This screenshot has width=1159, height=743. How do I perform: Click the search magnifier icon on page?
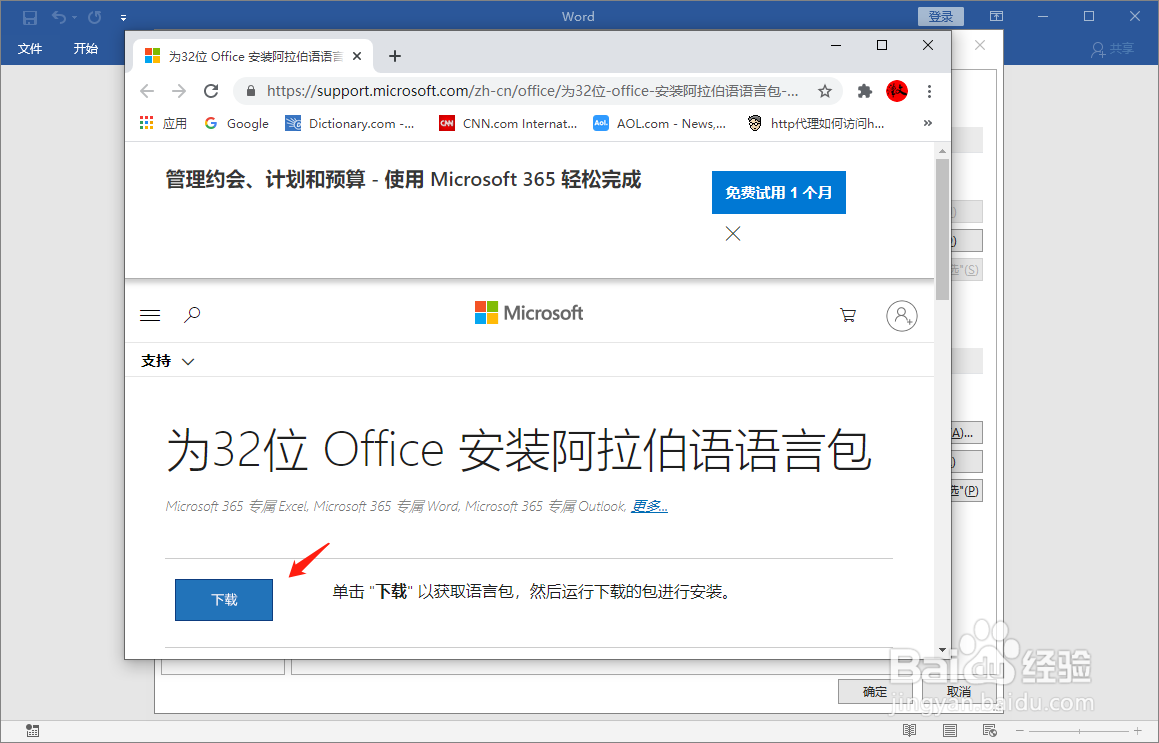pos(192,315)
